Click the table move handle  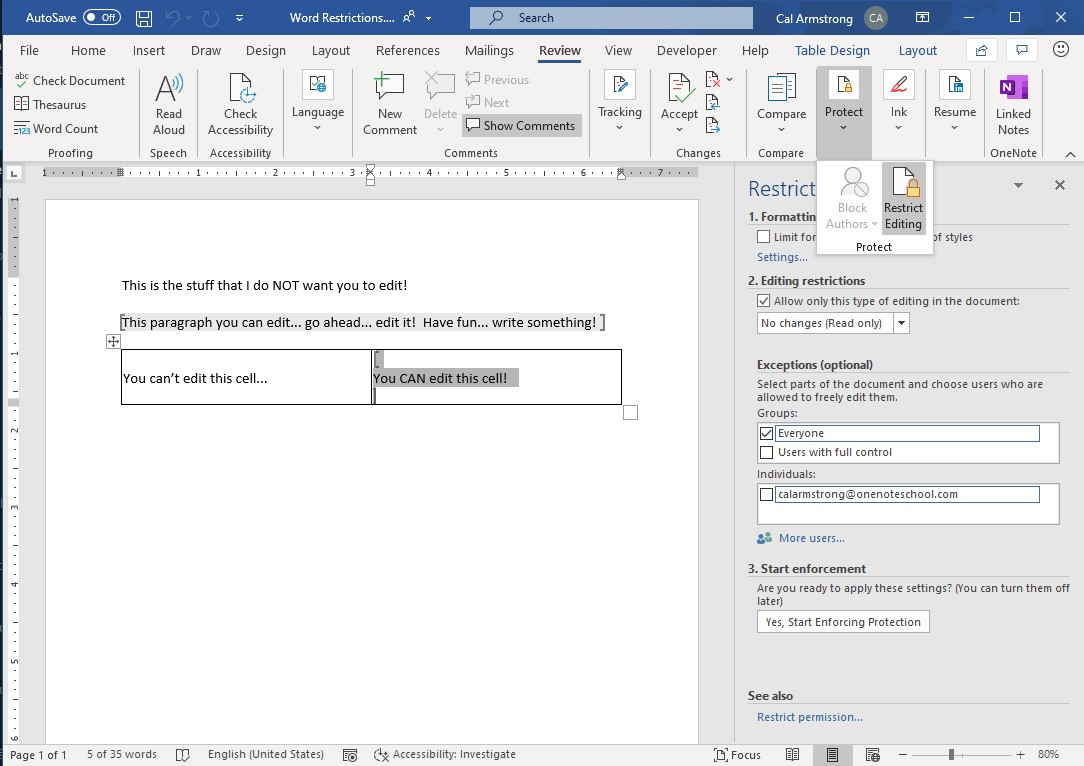pos(113,341)
